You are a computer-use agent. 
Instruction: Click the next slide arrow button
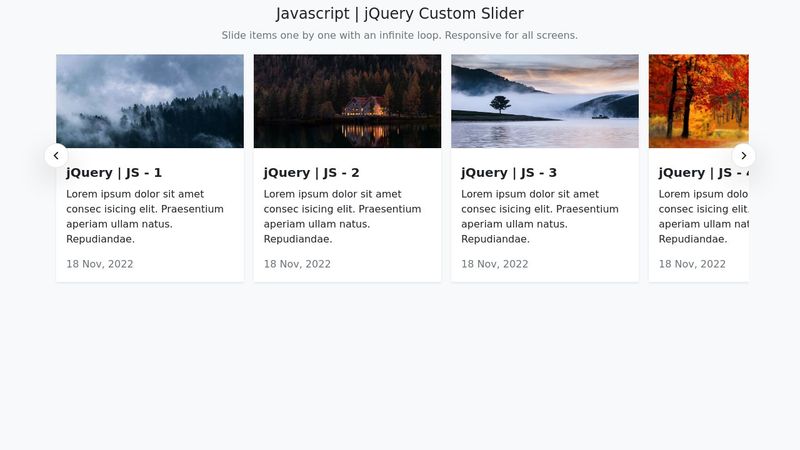coord(743,156)
